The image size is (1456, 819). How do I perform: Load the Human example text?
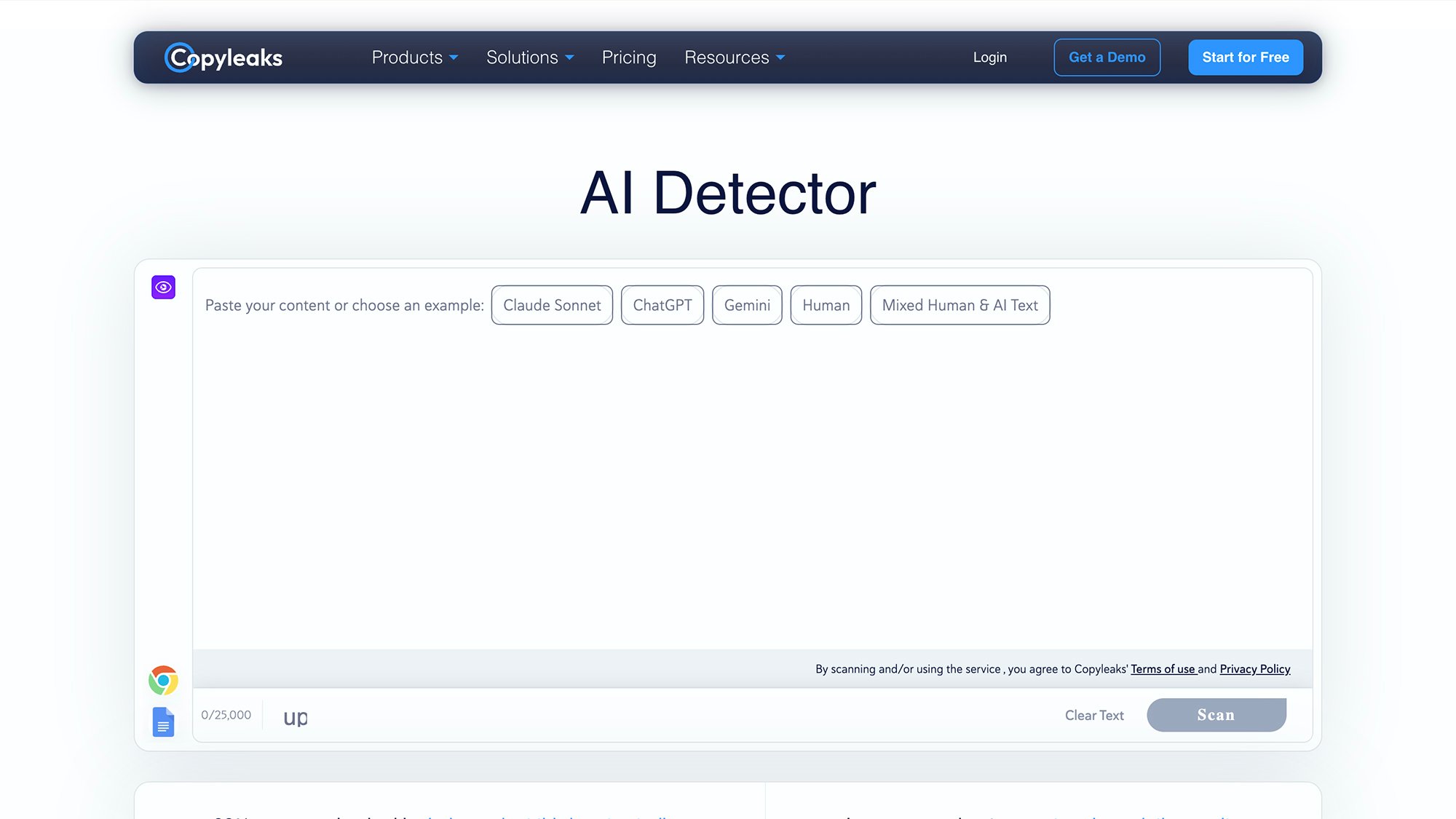click(826, 305)
